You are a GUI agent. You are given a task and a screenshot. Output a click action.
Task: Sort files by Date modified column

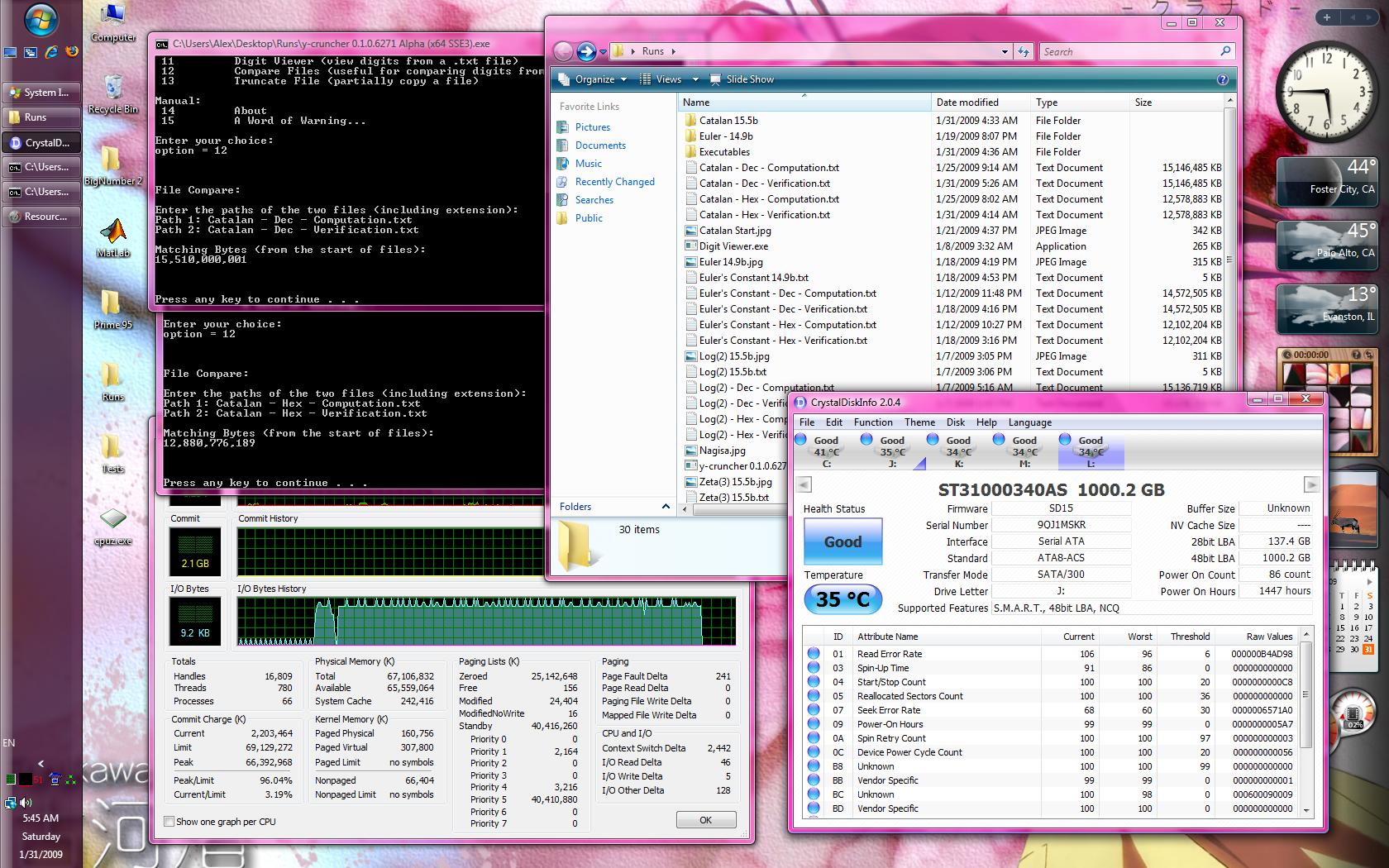click(x=967, y=103)
